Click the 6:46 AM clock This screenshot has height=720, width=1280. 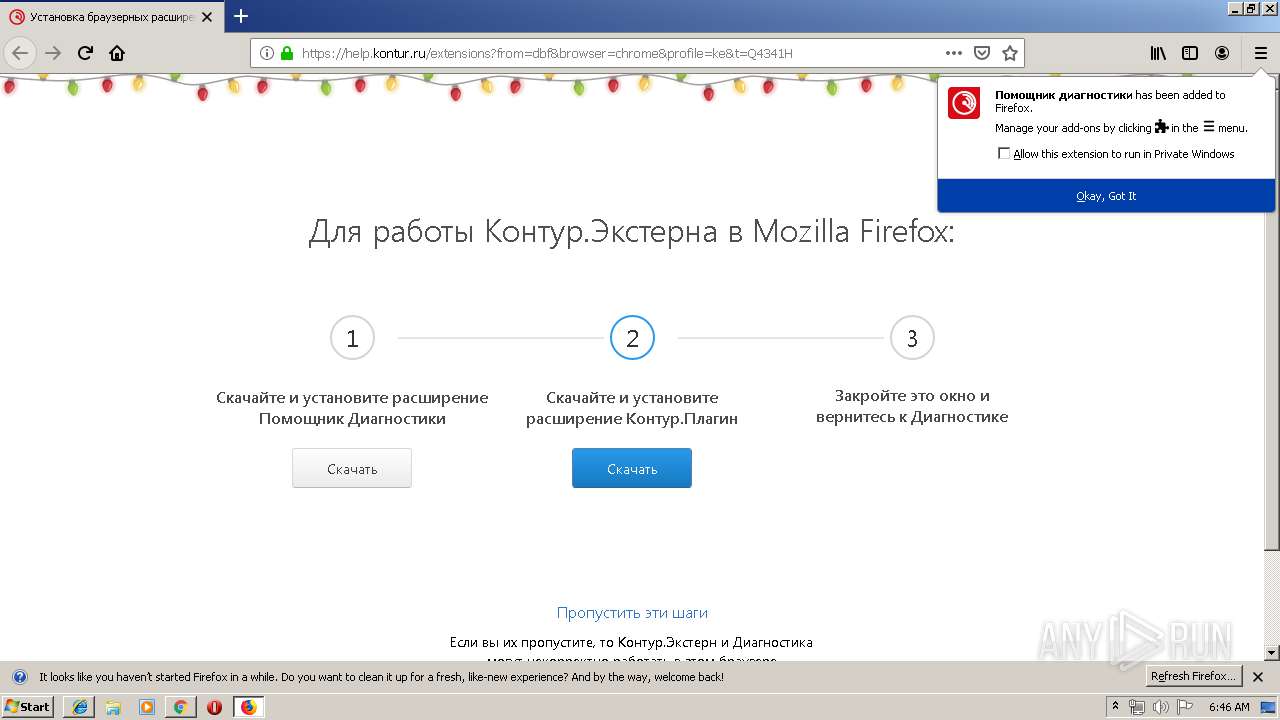point(1229,706)
